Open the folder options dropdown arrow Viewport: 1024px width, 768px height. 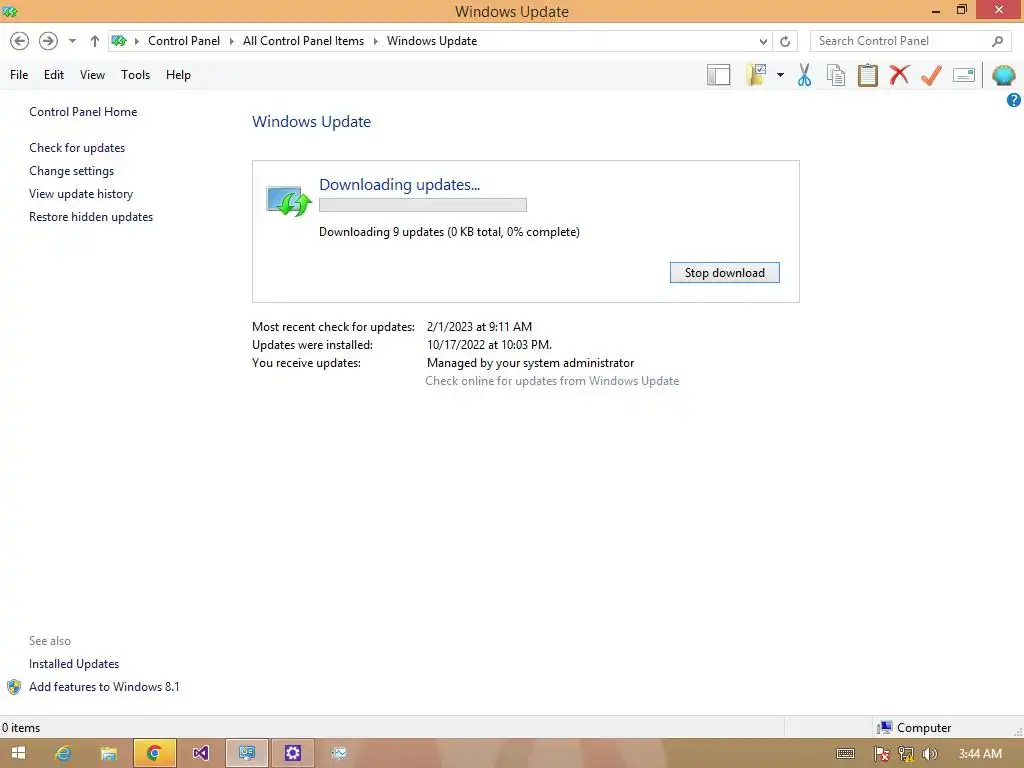(x=780, y=75)
